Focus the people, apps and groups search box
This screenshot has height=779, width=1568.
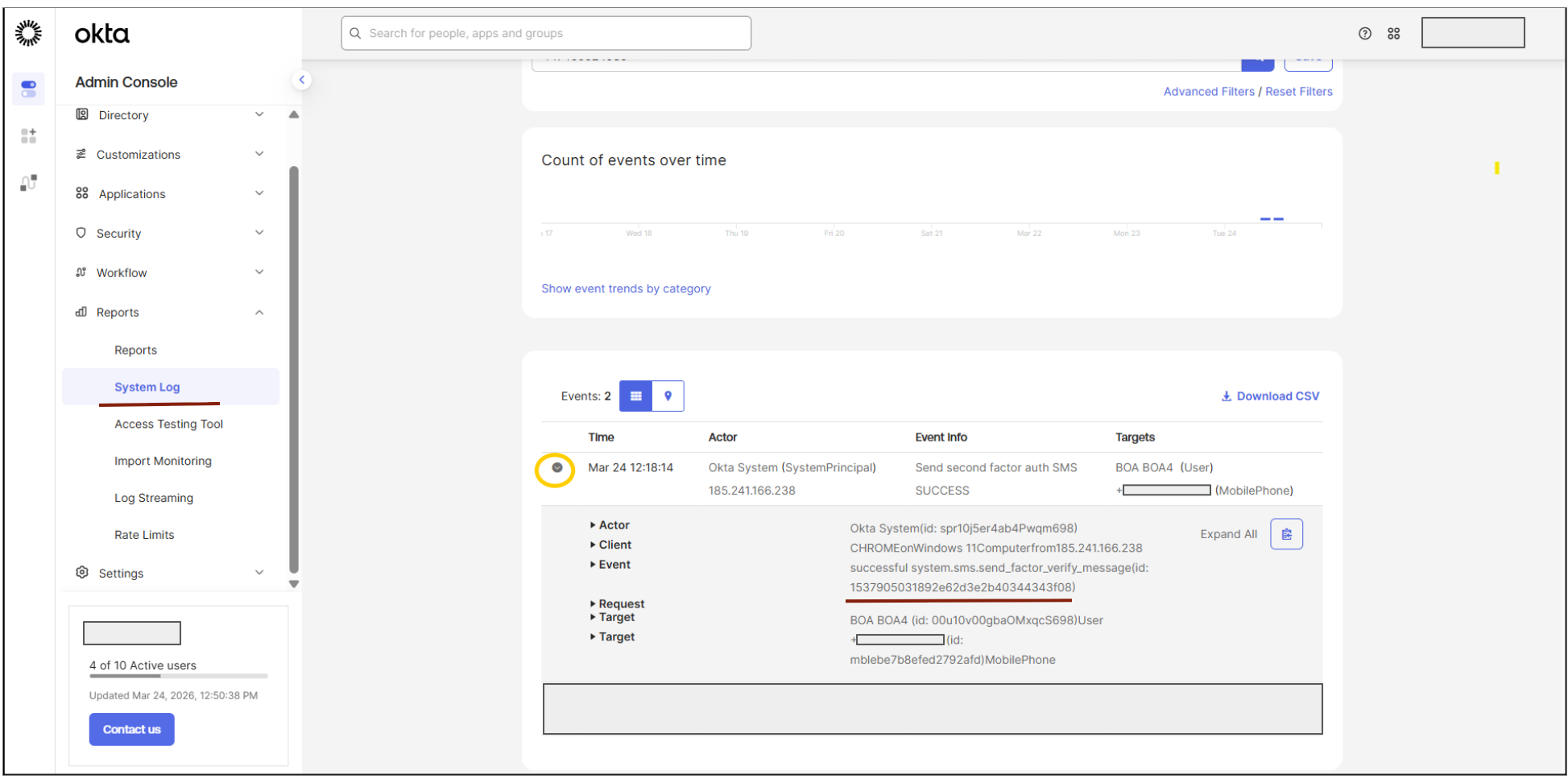[x=546, y=33]
